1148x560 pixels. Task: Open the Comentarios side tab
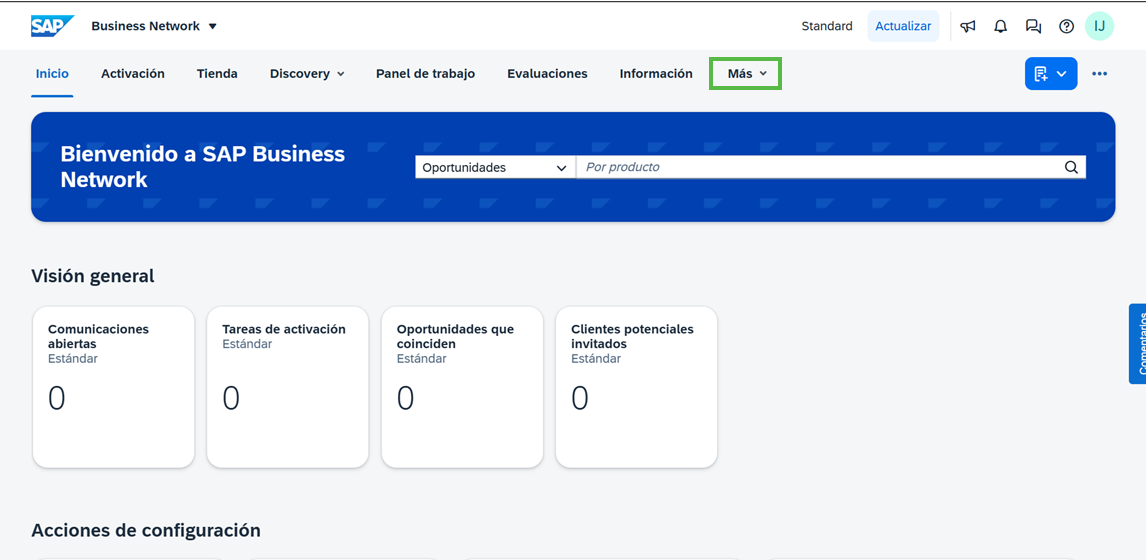coord(1138,343)
